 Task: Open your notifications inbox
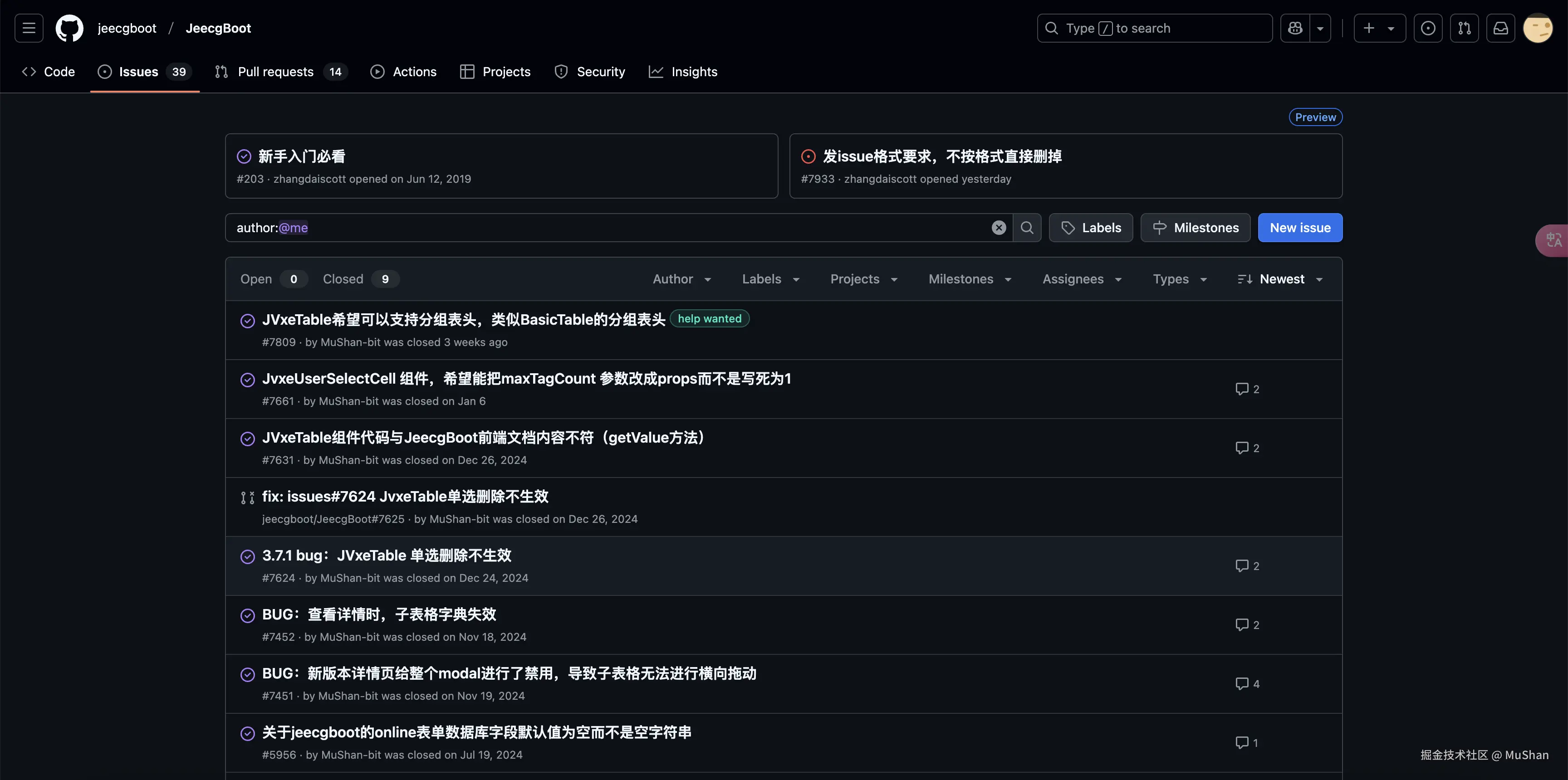(1501, 28)
